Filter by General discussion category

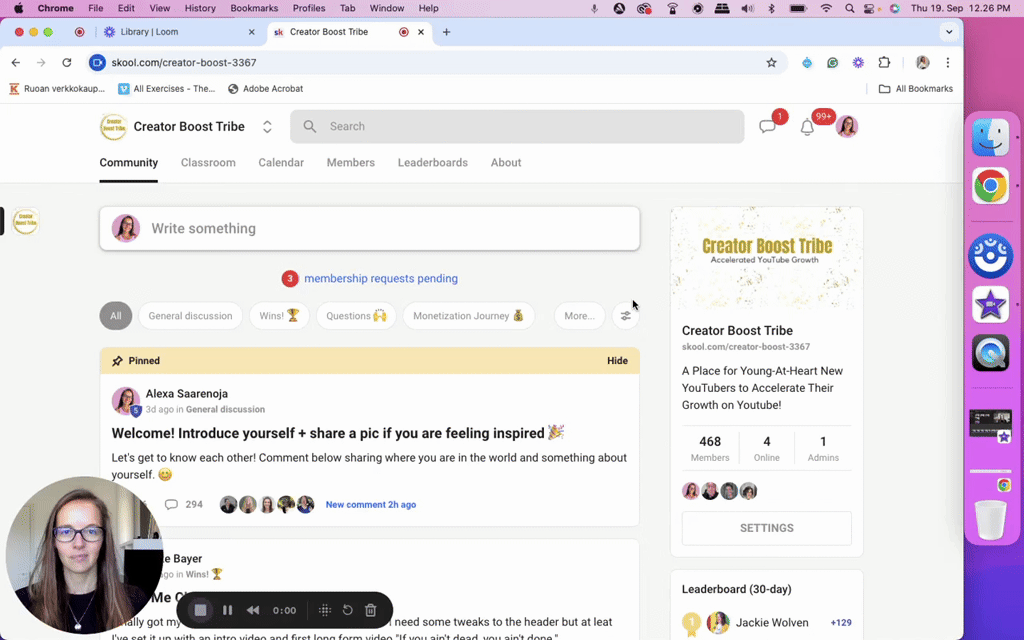(x=190, y=316)
